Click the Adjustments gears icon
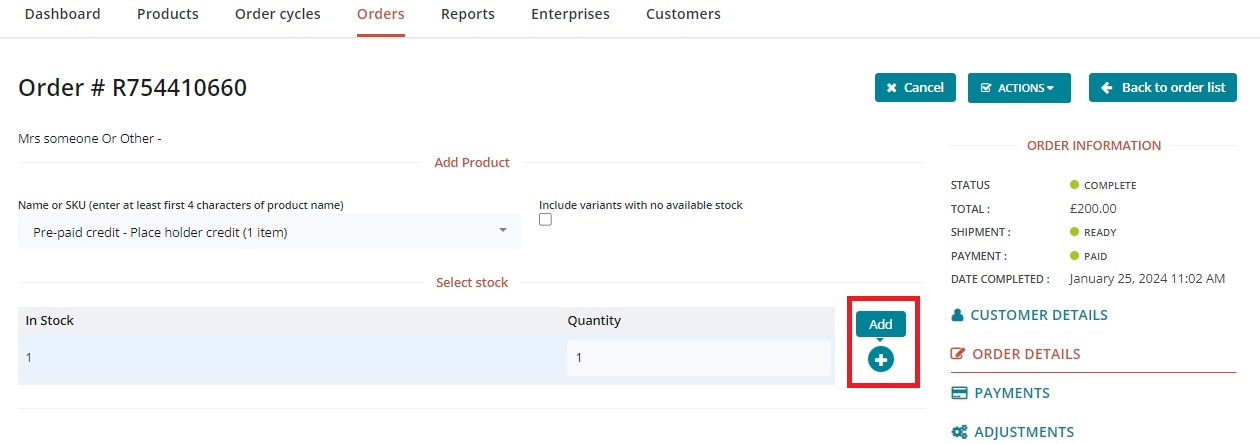 [x=959, y=432]
